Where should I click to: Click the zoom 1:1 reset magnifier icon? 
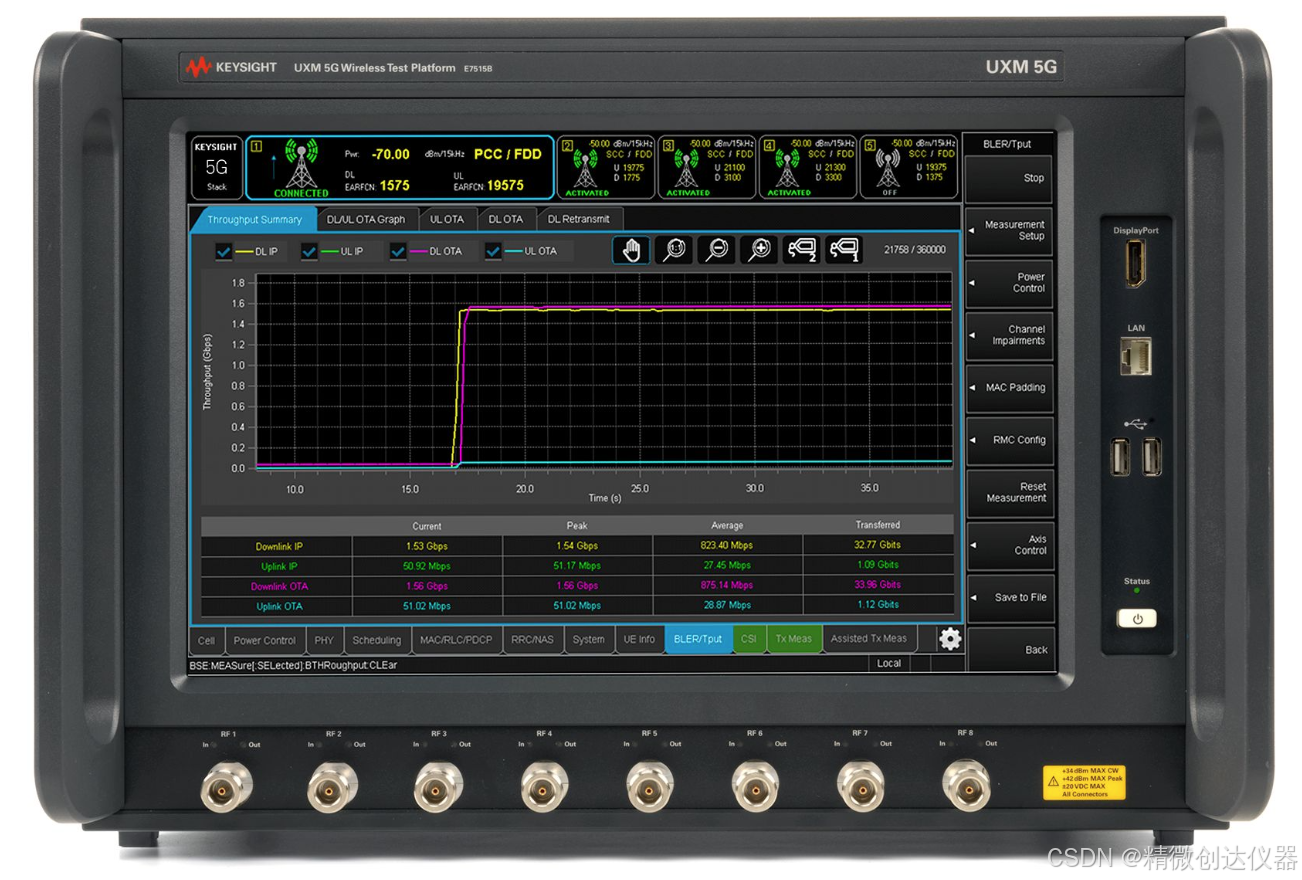(x=674, y=250)
